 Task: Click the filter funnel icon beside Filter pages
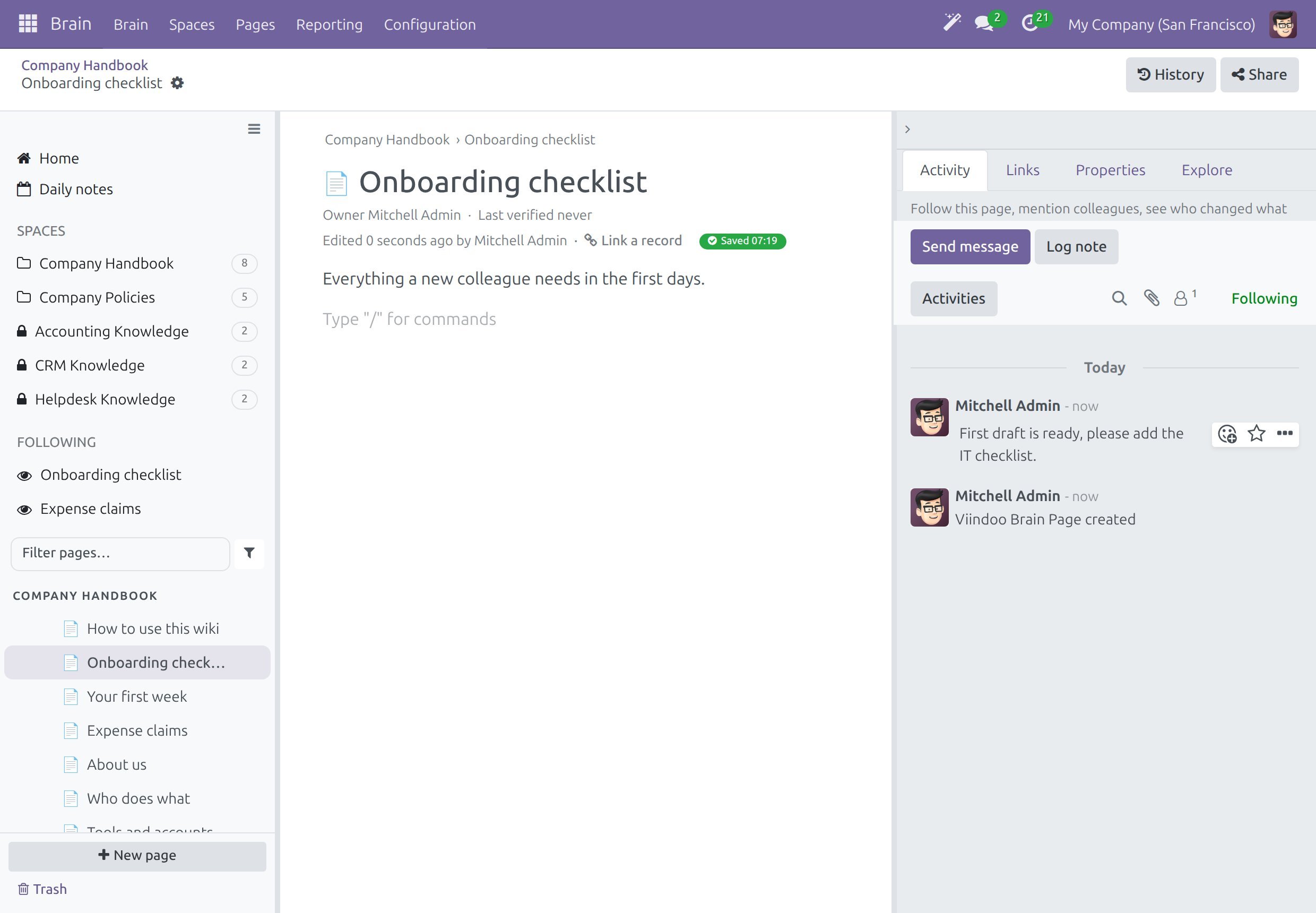tap(249, 553)
